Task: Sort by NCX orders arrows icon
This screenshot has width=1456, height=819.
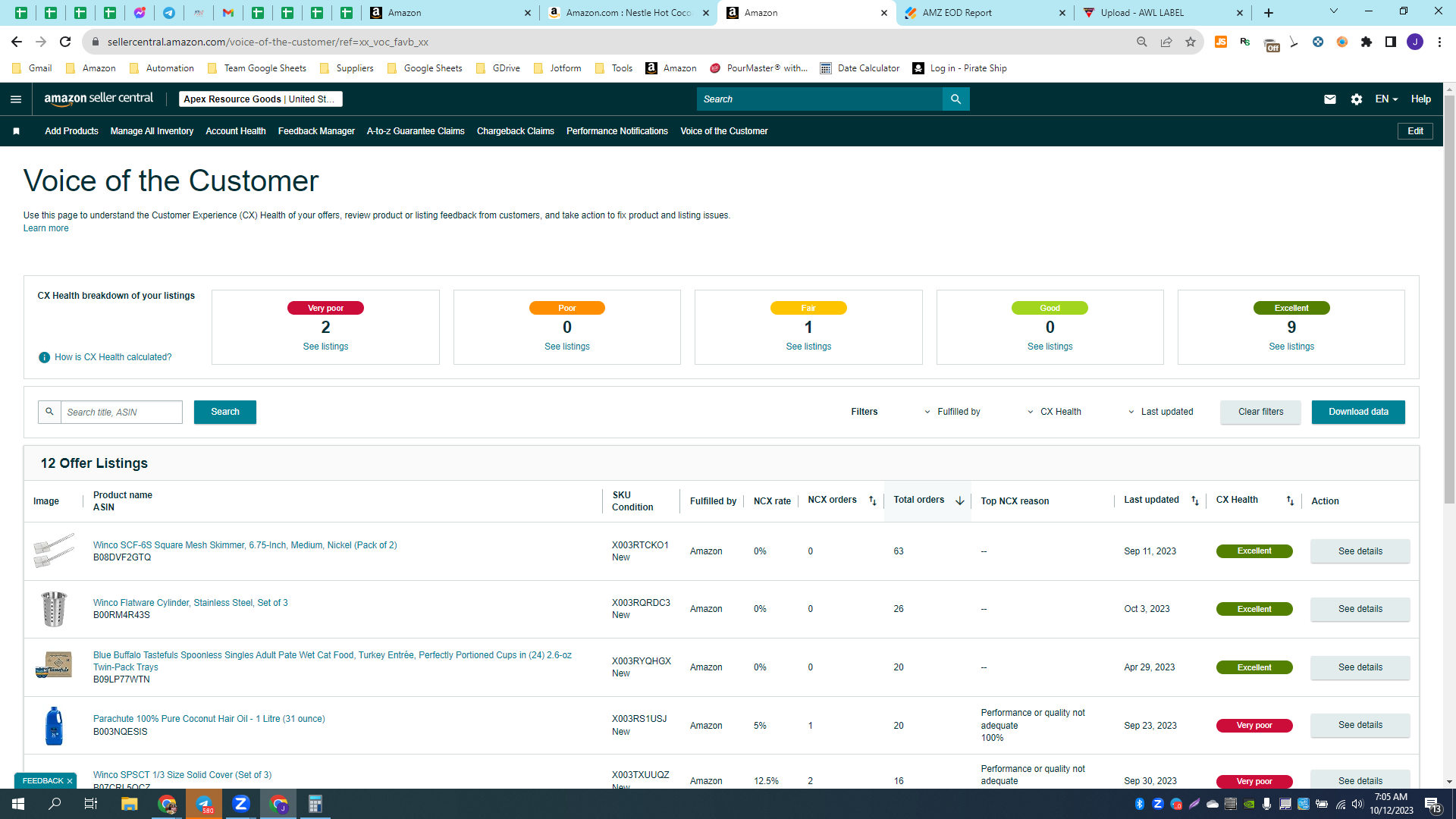Action: point(872,500)
